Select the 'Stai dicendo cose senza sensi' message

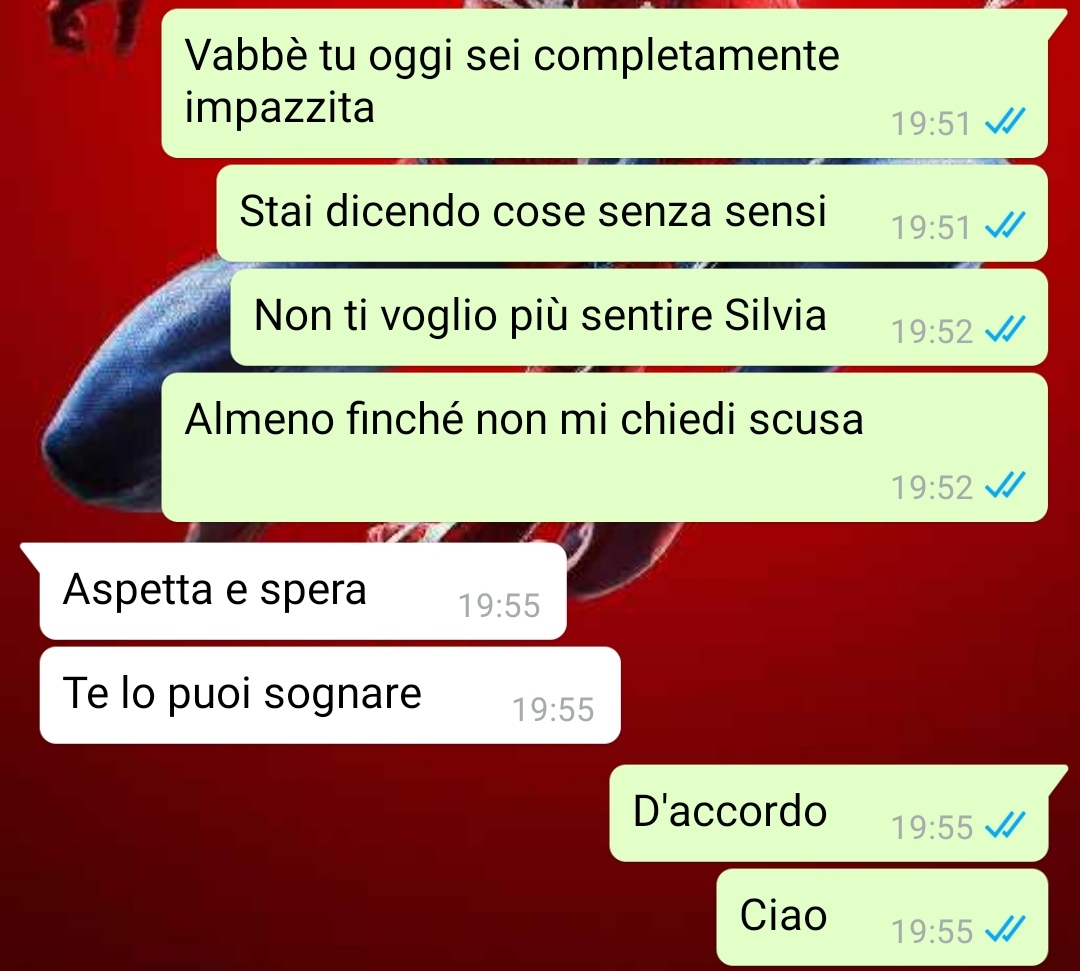pyautogui.click(x=632, y=213)
